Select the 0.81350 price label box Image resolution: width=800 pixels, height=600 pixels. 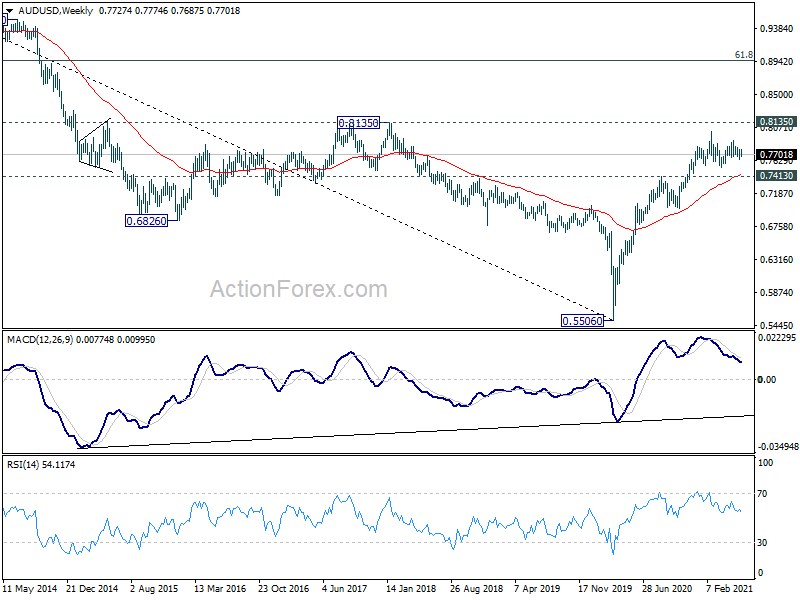[x=359, y=123]
